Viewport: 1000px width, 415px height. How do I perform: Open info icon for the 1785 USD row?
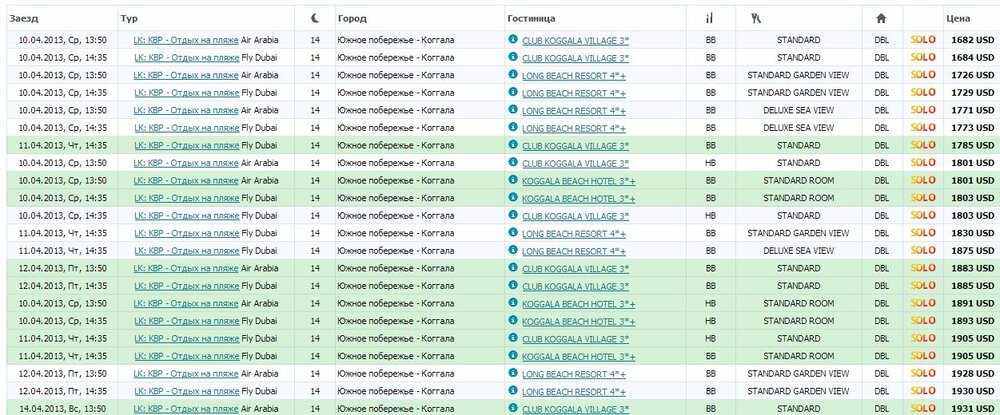[512, 145]
